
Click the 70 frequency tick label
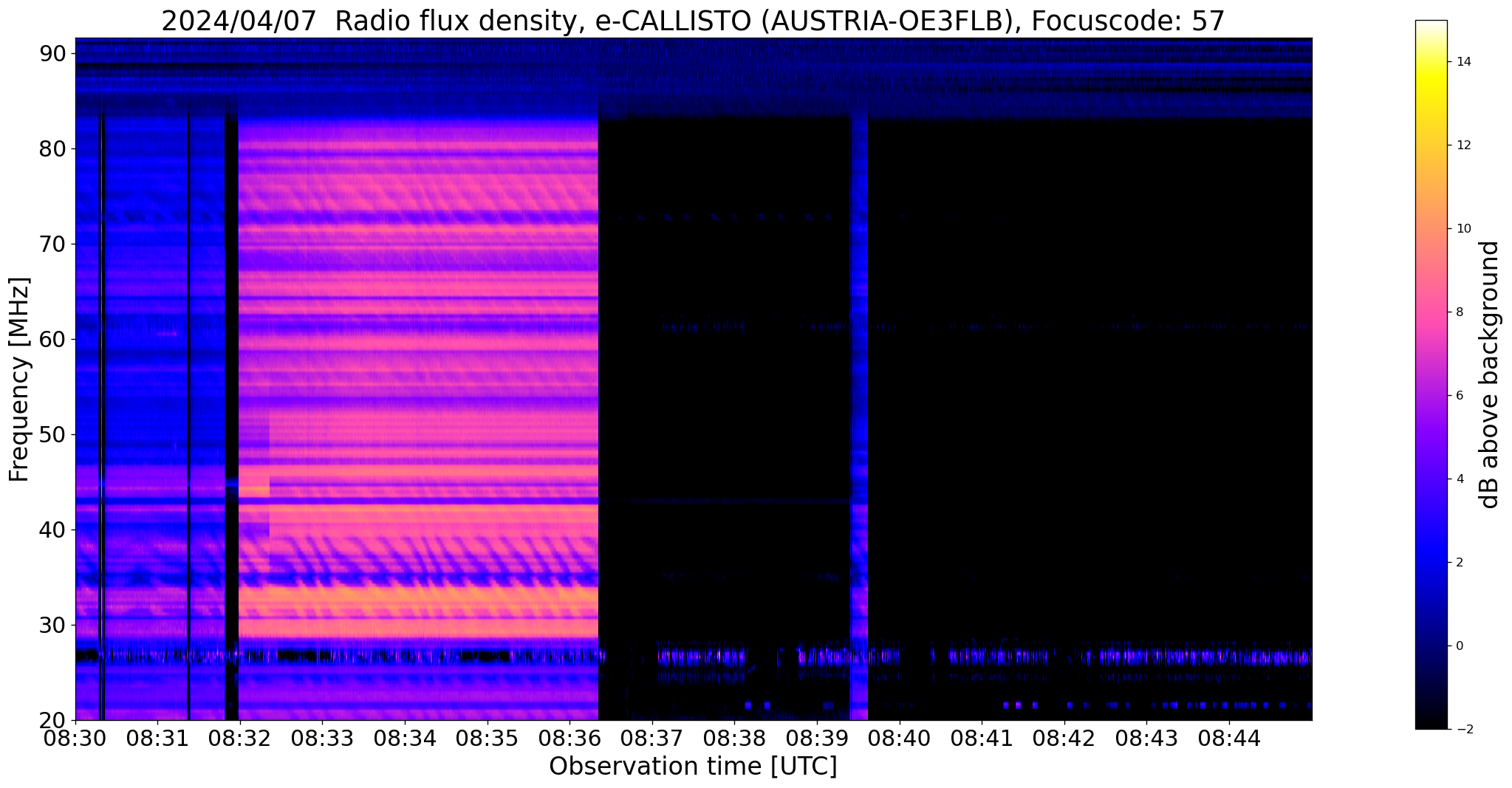(52, 244)
